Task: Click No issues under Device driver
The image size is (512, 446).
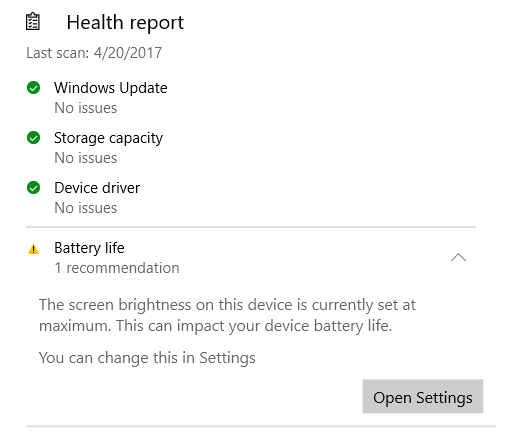Action: coord(86,208)
